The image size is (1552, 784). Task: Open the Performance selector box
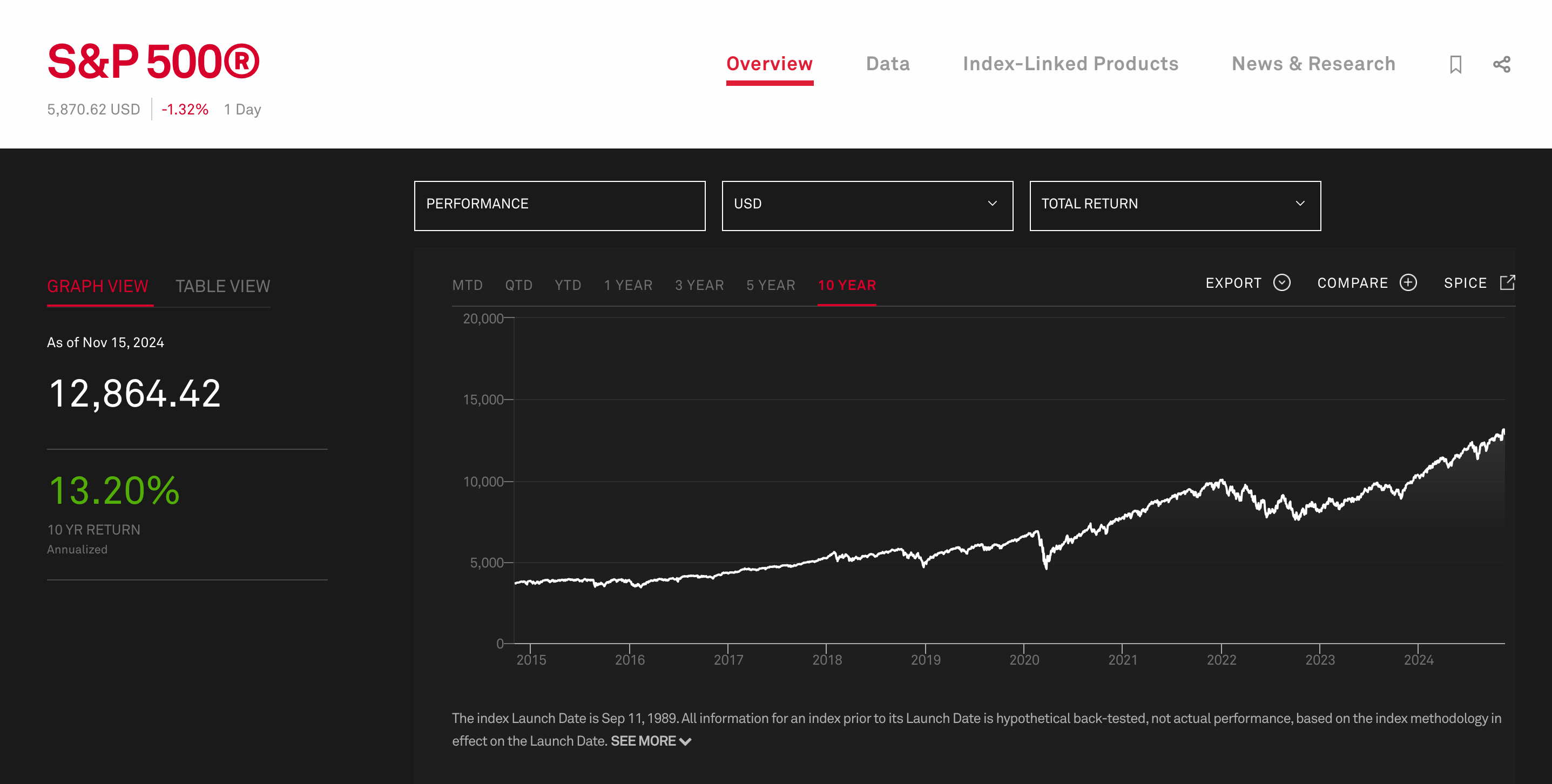[x=559, y=206]
